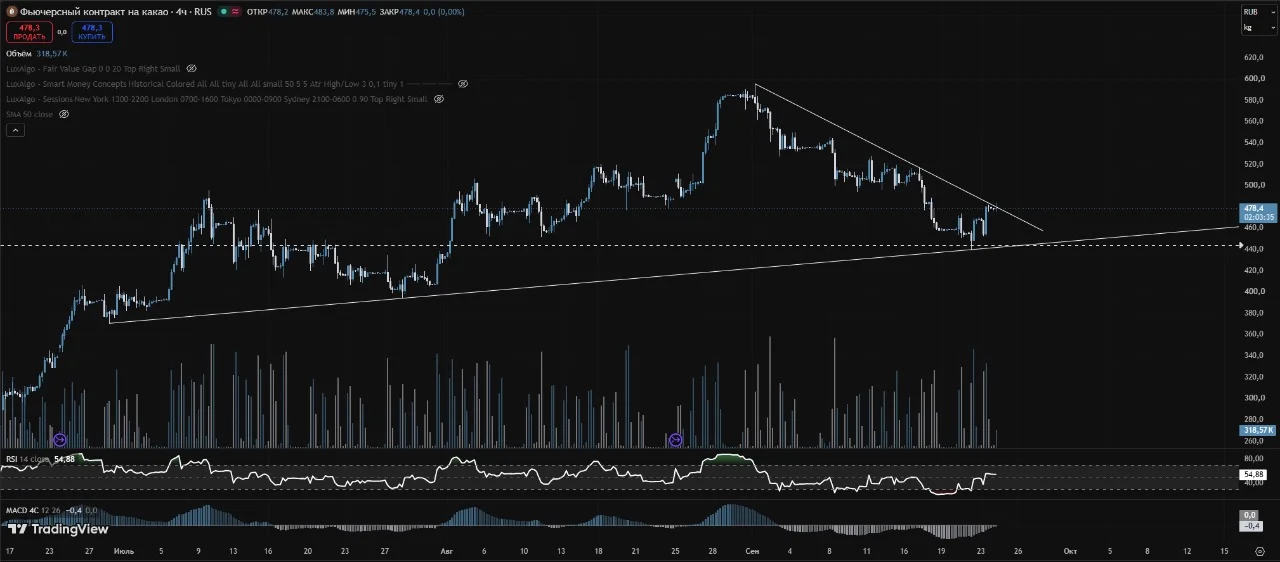Click the cocoa futures symbol logo icon
Viewport: 1280px width, 562px height.
pyautogui.click(x=12, y=11)
